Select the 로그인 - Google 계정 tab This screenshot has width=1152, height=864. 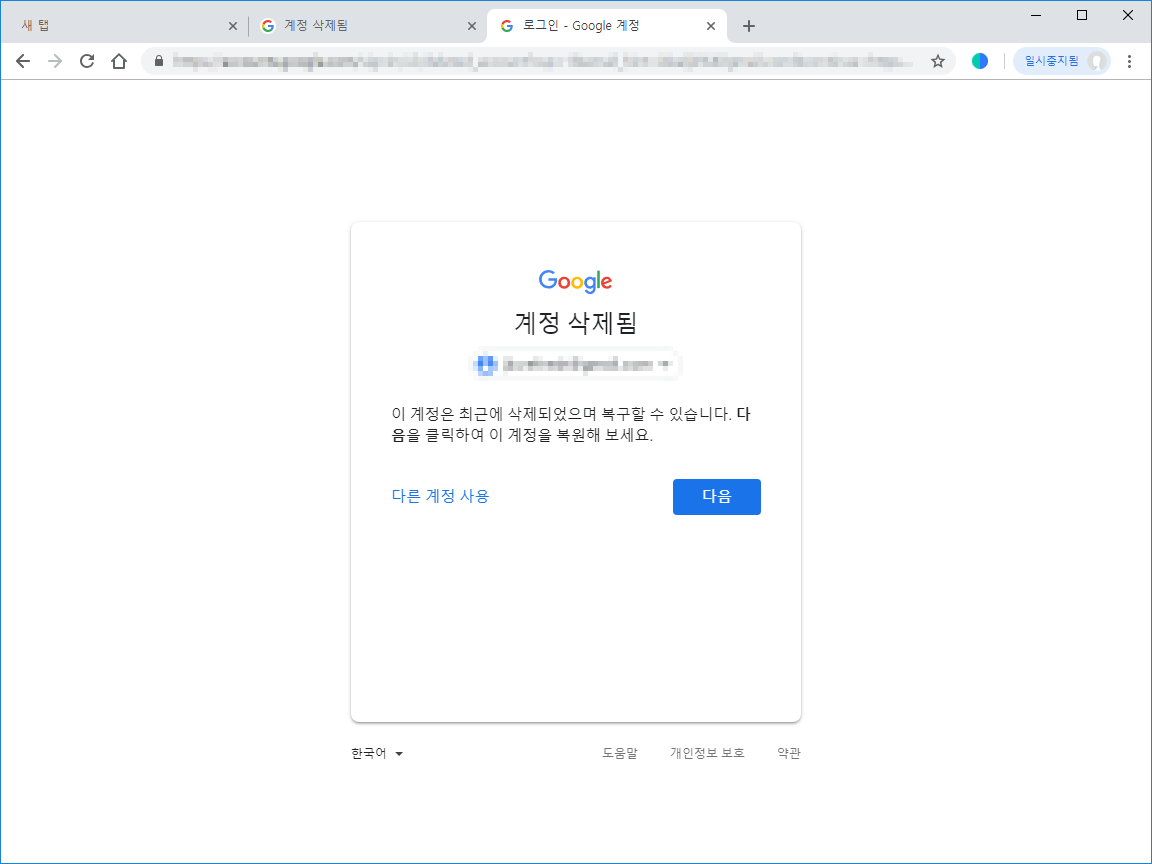(x=607, y=26)
